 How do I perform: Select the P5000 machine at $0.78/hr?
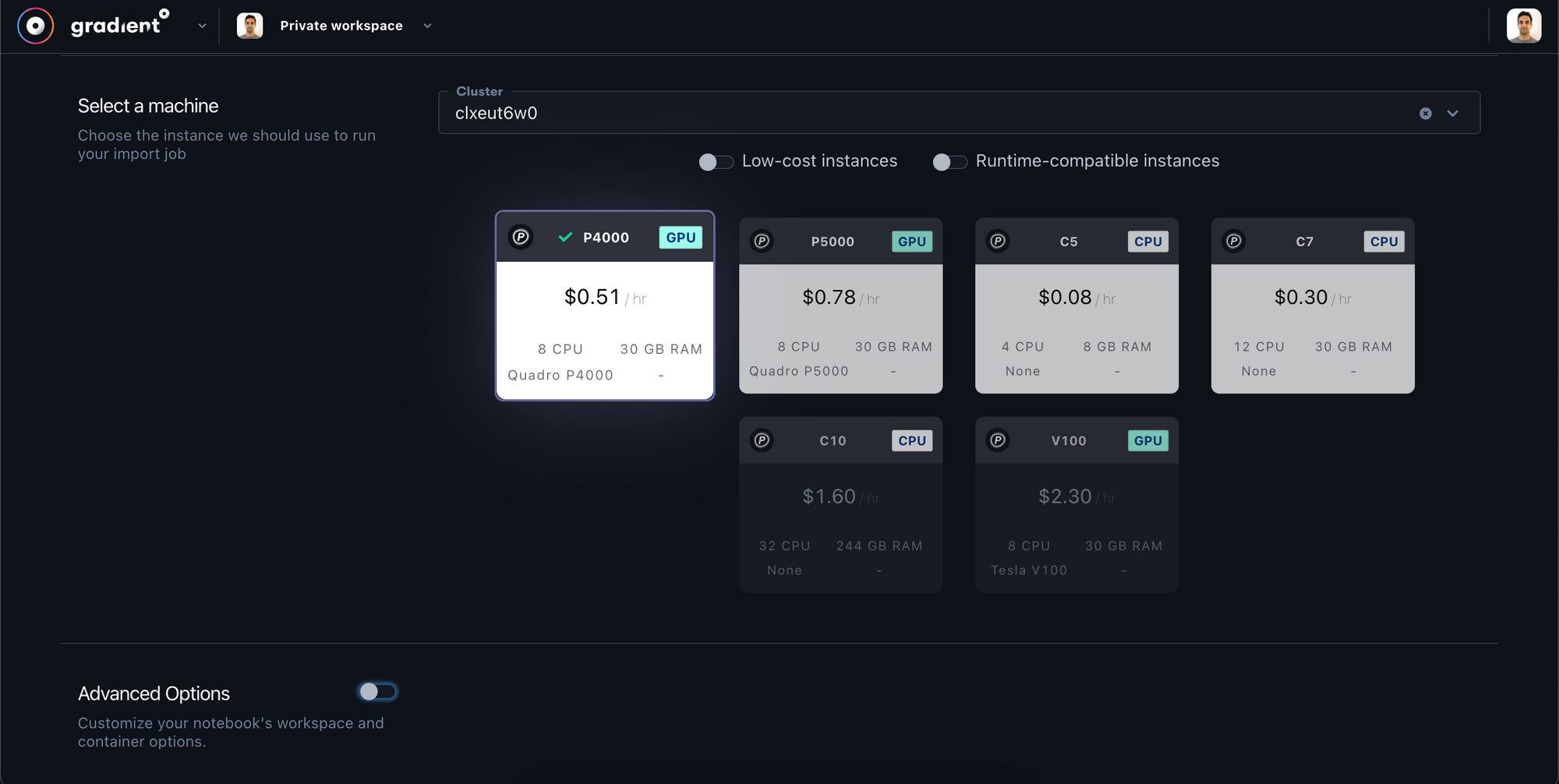pos(841,305)
